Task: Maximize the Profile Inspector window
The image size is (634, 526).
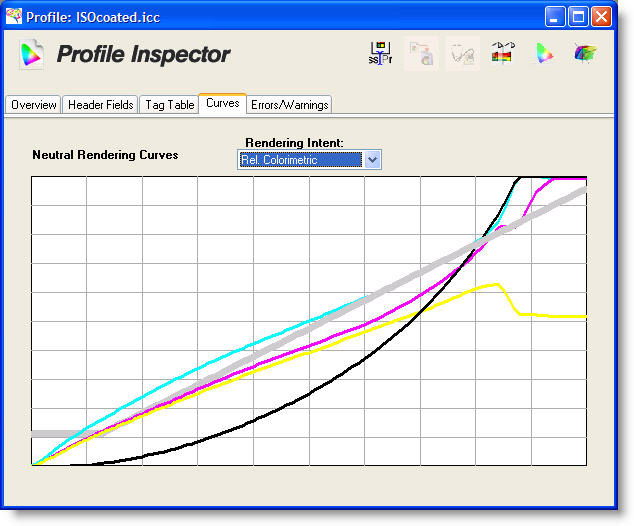Action: point(578,17)
